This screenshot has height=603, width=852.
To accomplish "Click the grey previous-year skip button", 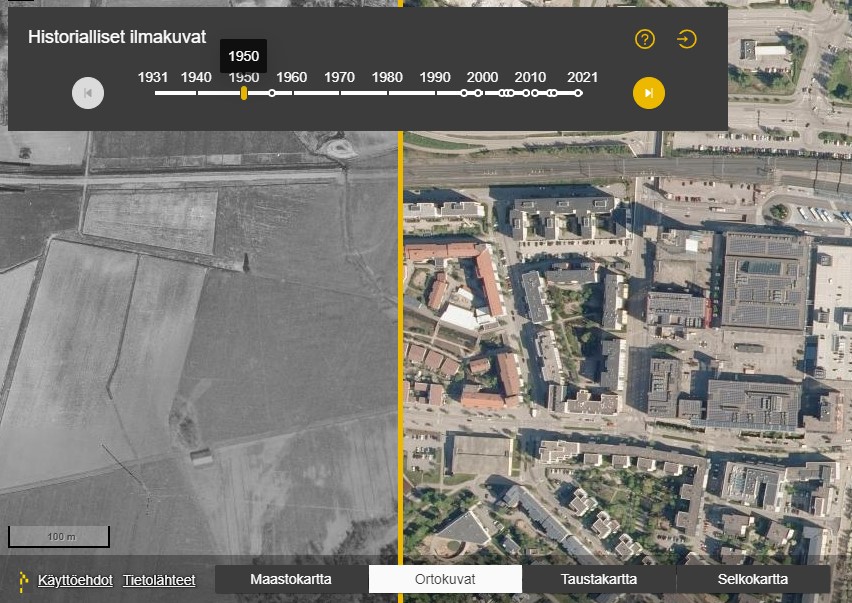I will coord(88,93).
